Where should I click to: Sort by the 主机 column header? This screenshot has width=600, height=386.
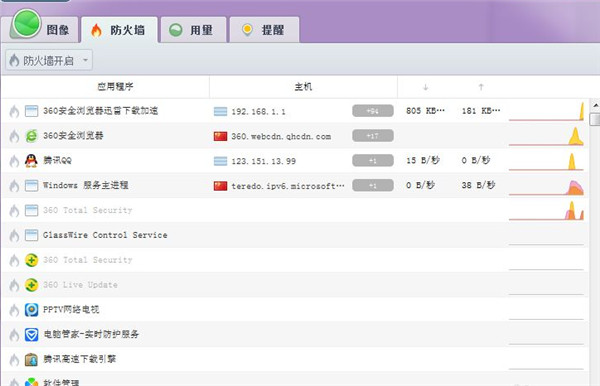(x=303, y=87)
